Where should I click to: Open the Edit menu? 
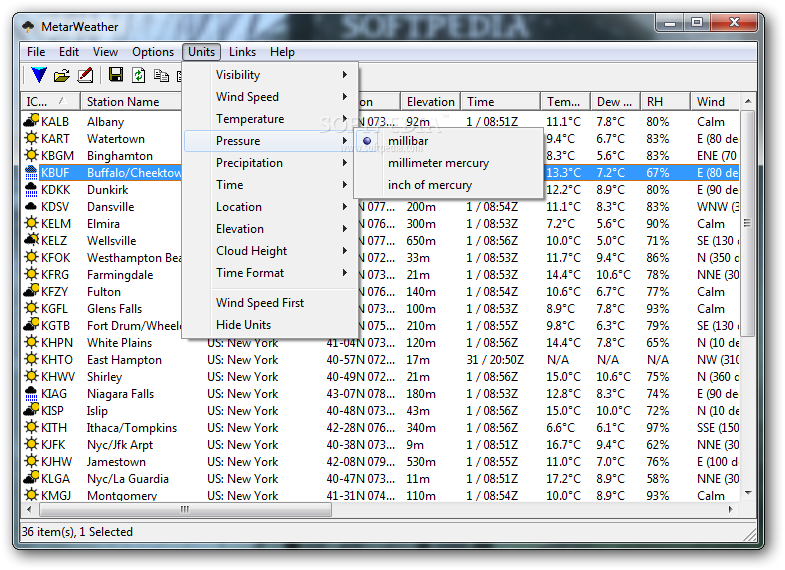coord(69,52)
